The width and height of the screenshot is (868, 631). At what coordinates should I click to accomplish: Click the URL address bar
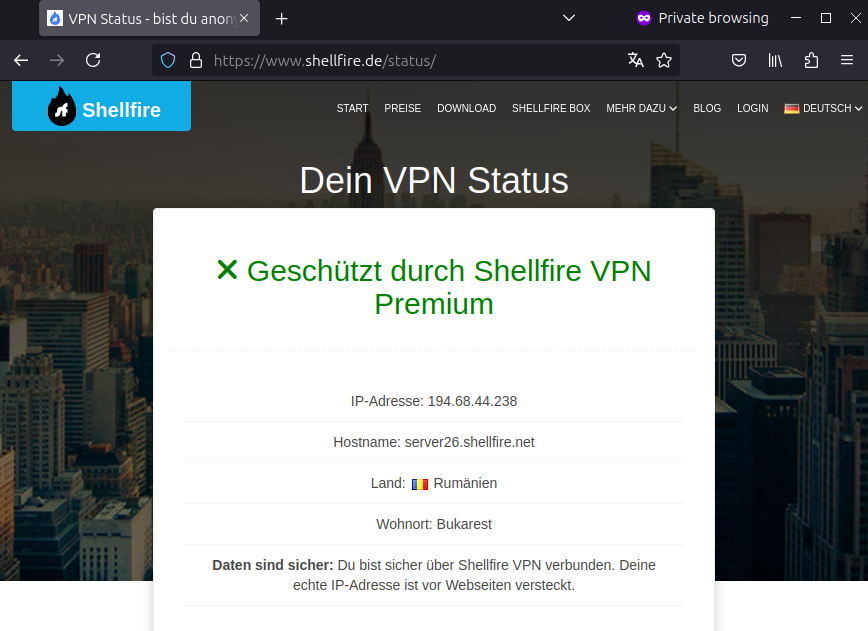tap(415, 60)
